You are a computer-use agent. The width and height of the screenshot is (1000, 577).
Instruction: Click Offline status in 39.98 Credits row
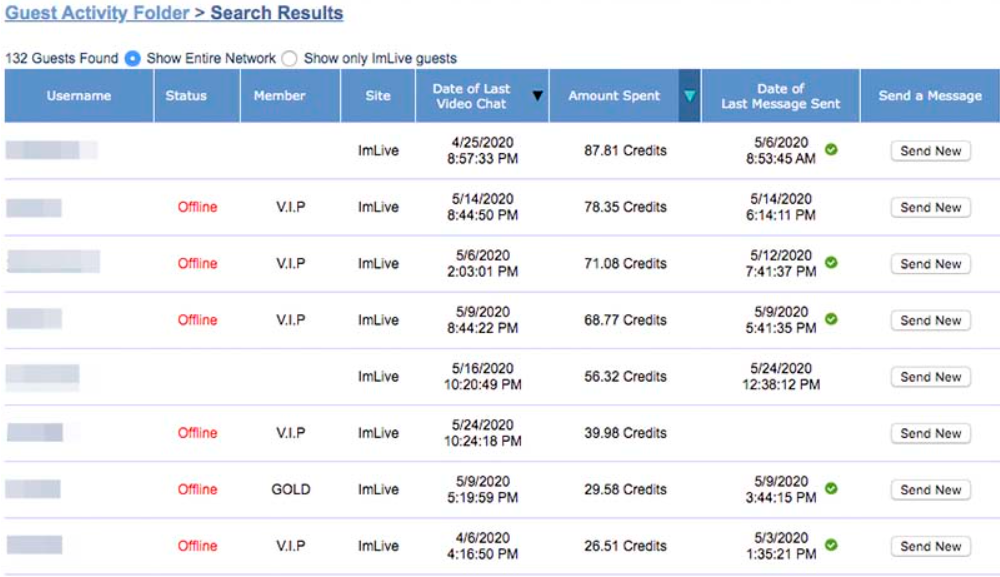pyautogui.click(x=197, y=433)
